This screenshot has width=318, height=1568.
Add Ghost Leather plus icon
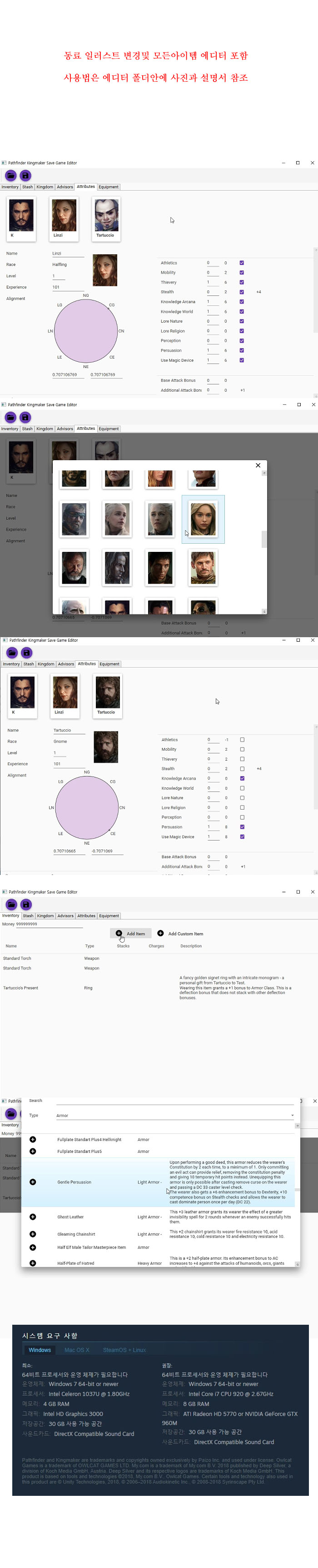33,1217
